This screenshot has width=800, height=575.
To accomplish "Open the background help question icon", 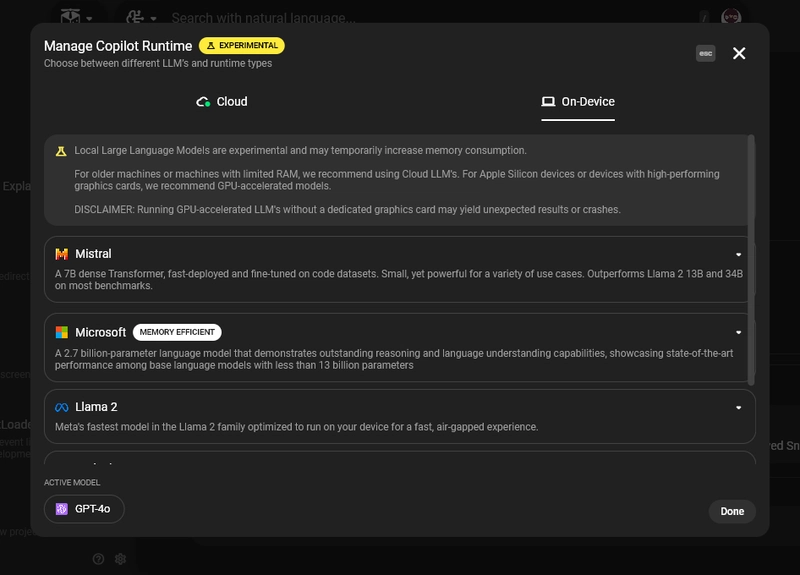I will tap(98, 559).
